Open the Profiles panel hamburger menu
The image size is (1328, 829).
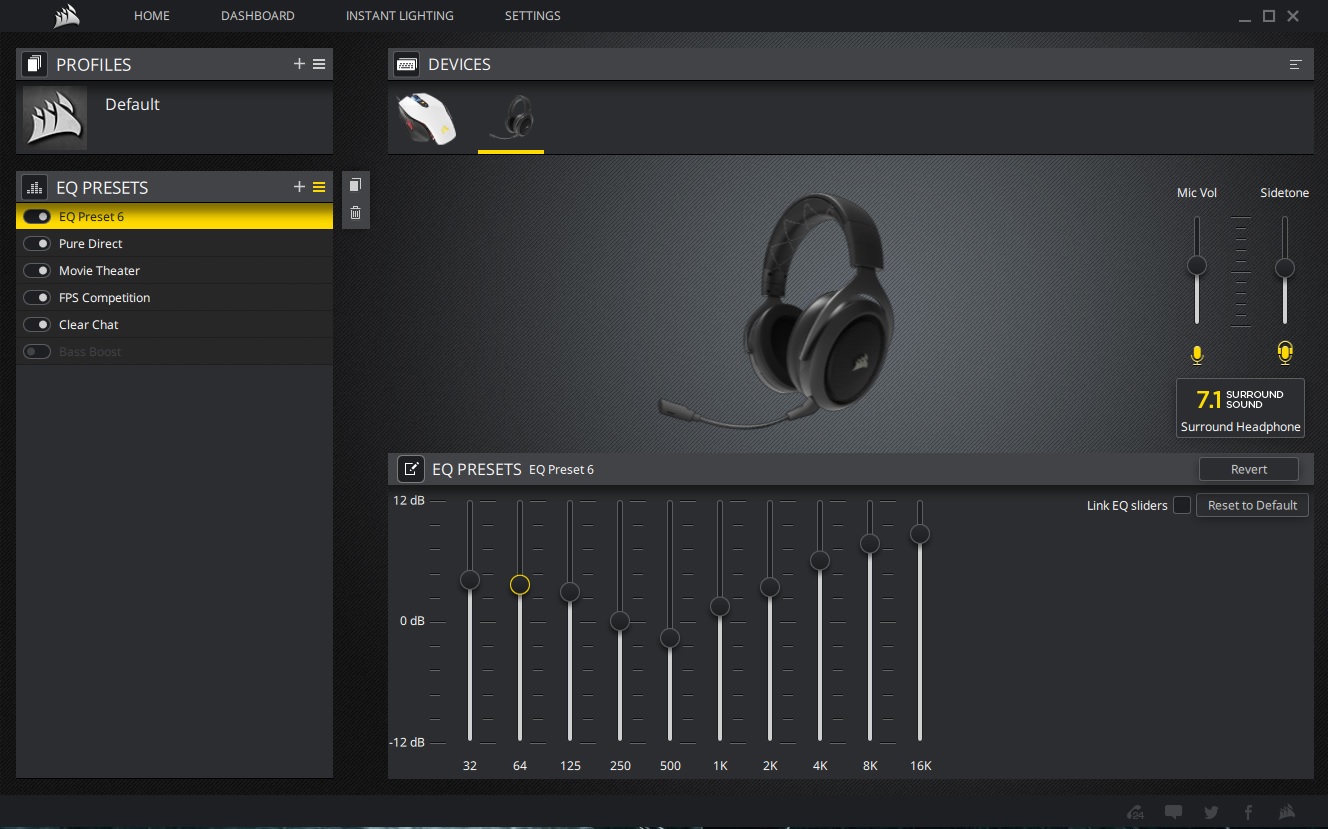[319, 64]
